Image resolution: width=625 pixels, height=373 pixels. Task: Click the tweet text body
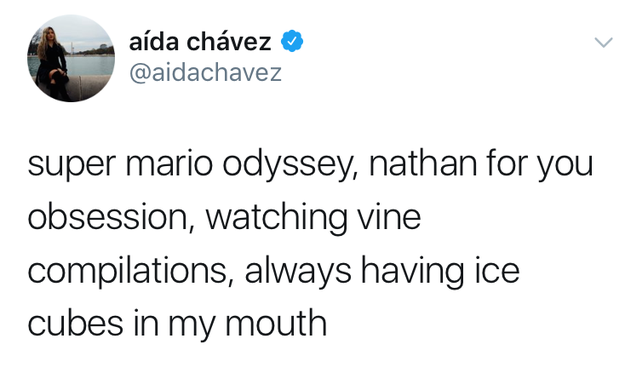coord(311,243)
